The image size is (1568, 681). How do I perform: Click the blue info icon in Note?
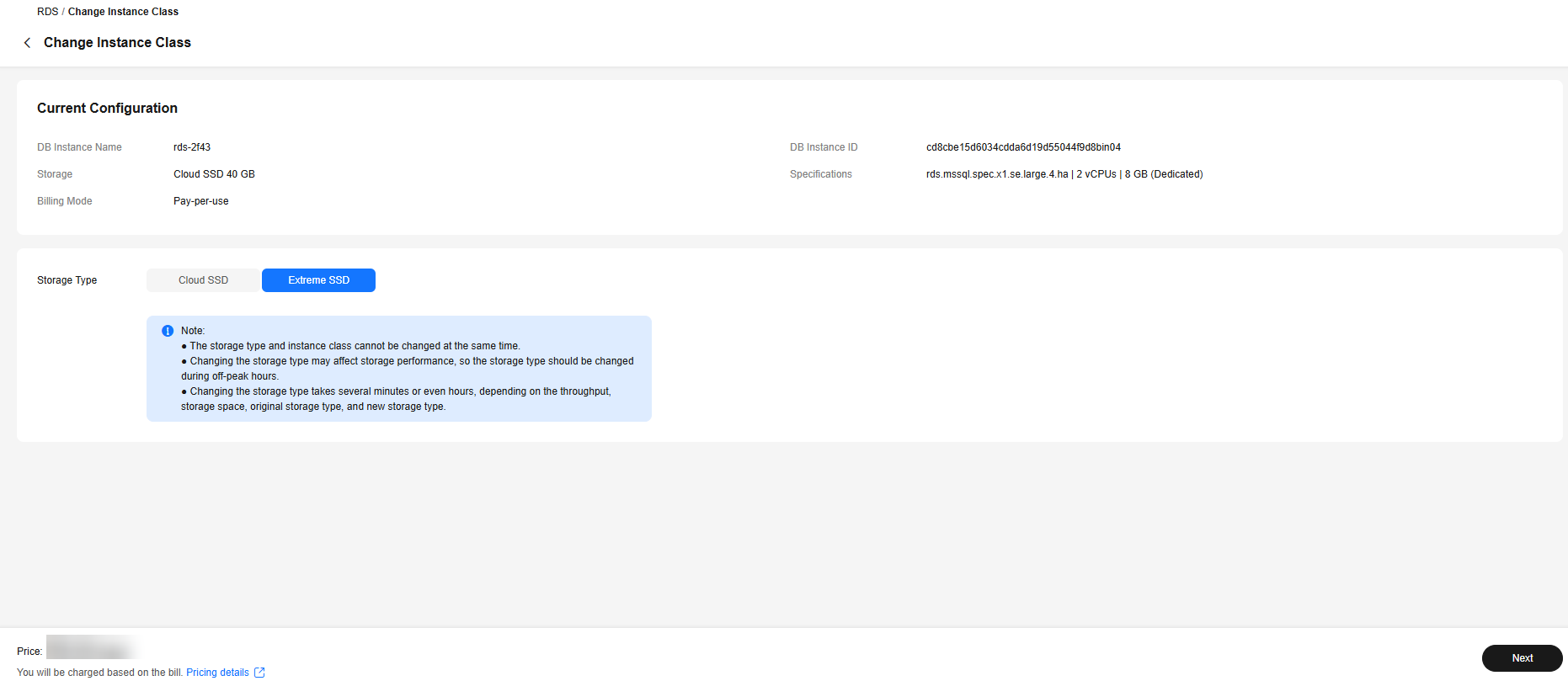[x=168, y=331]
